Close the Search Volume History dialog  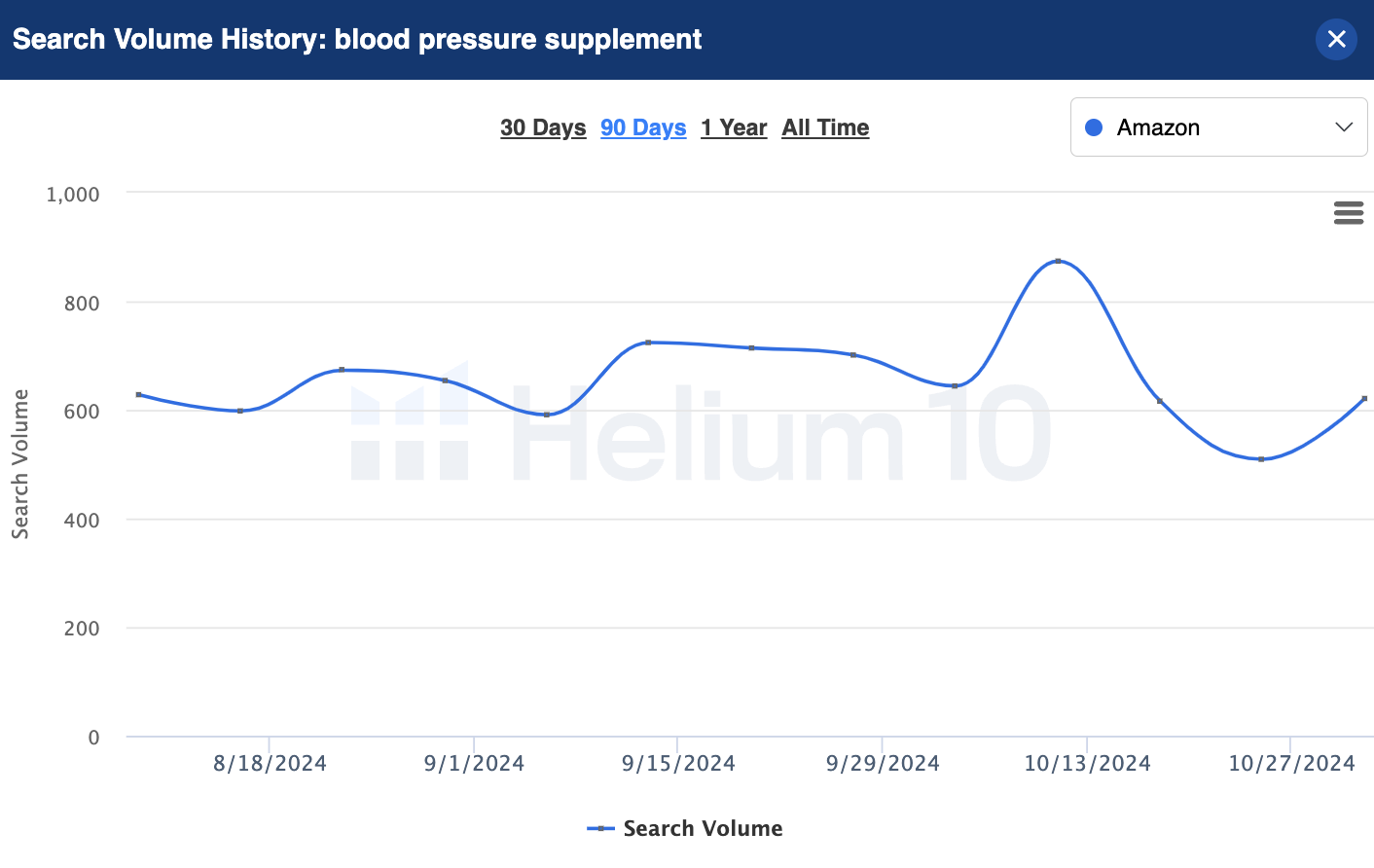(x=1336, y=40)
